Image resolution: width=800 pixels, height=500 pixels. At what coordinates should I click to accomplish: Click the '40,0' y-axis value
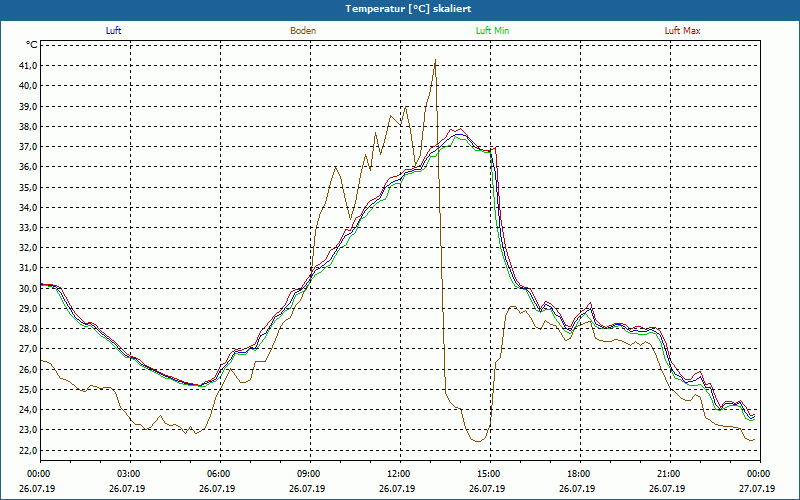tap(29, 86)
